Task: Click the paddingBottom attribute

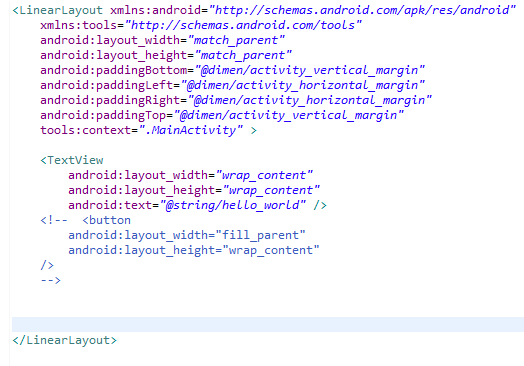Action: [114, 71]
